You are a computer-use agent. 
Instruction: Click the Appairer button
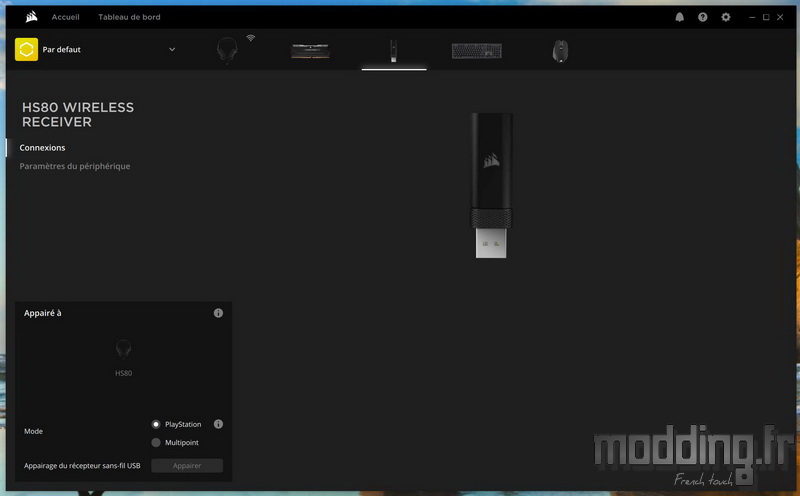click(x=187, y=465)
